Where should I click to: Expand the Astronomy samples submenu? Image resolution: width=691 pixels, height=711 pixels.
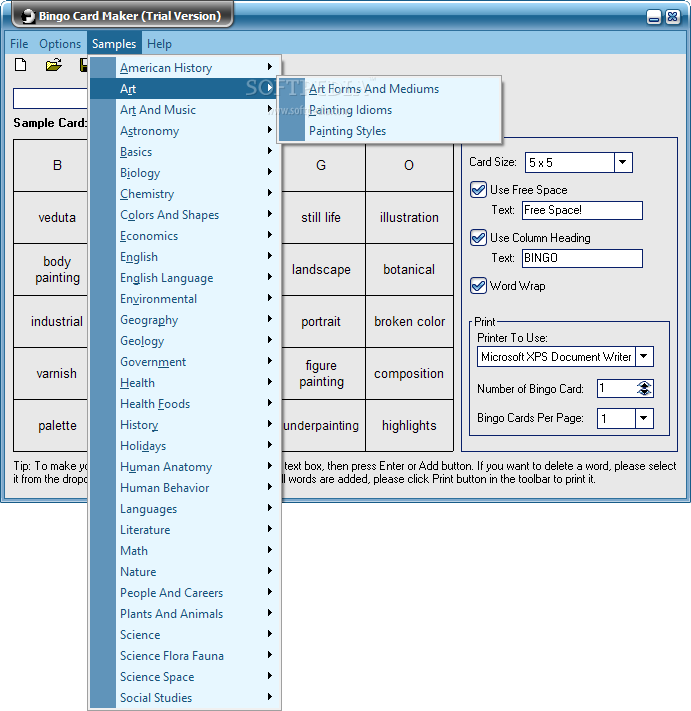click(150, 131)
